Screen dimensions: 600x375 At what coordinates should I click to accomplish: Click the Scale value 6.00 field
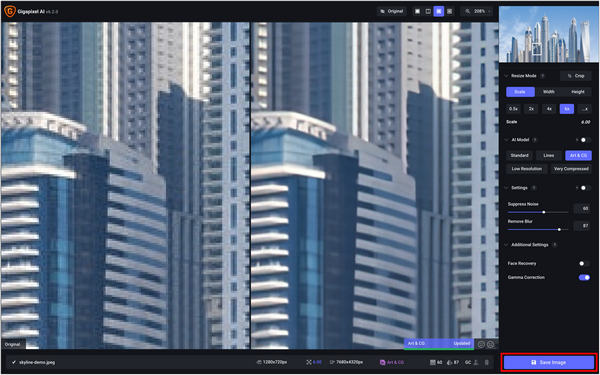click(x=585, y=122)
